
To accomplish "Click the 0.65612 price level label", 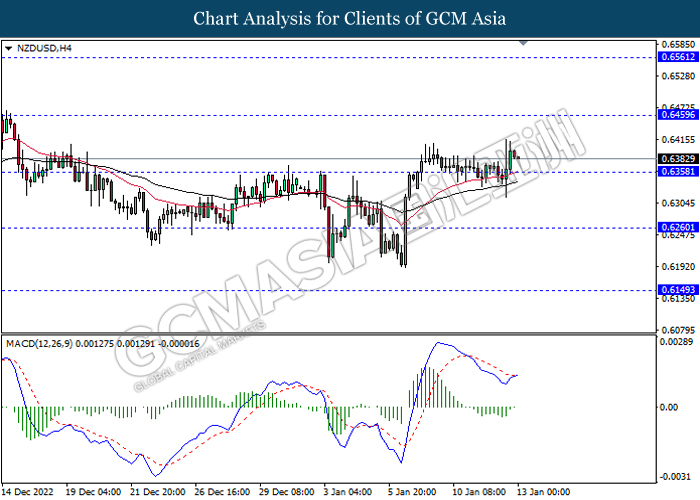I will pyautogui.click(x=678, y=57).
